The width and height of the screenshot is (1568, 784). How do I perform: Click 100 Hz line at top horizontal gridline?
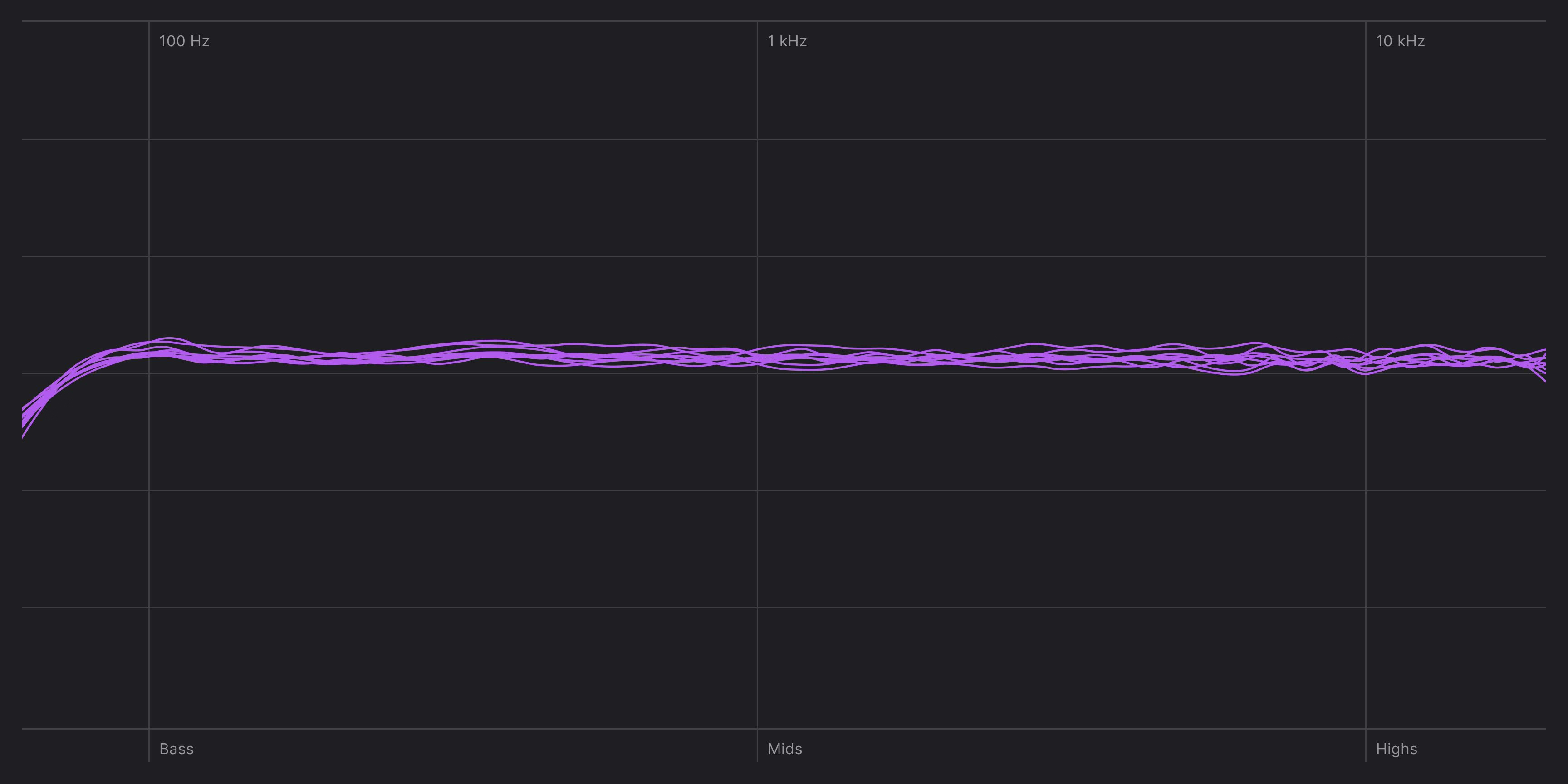pos(149,21)
